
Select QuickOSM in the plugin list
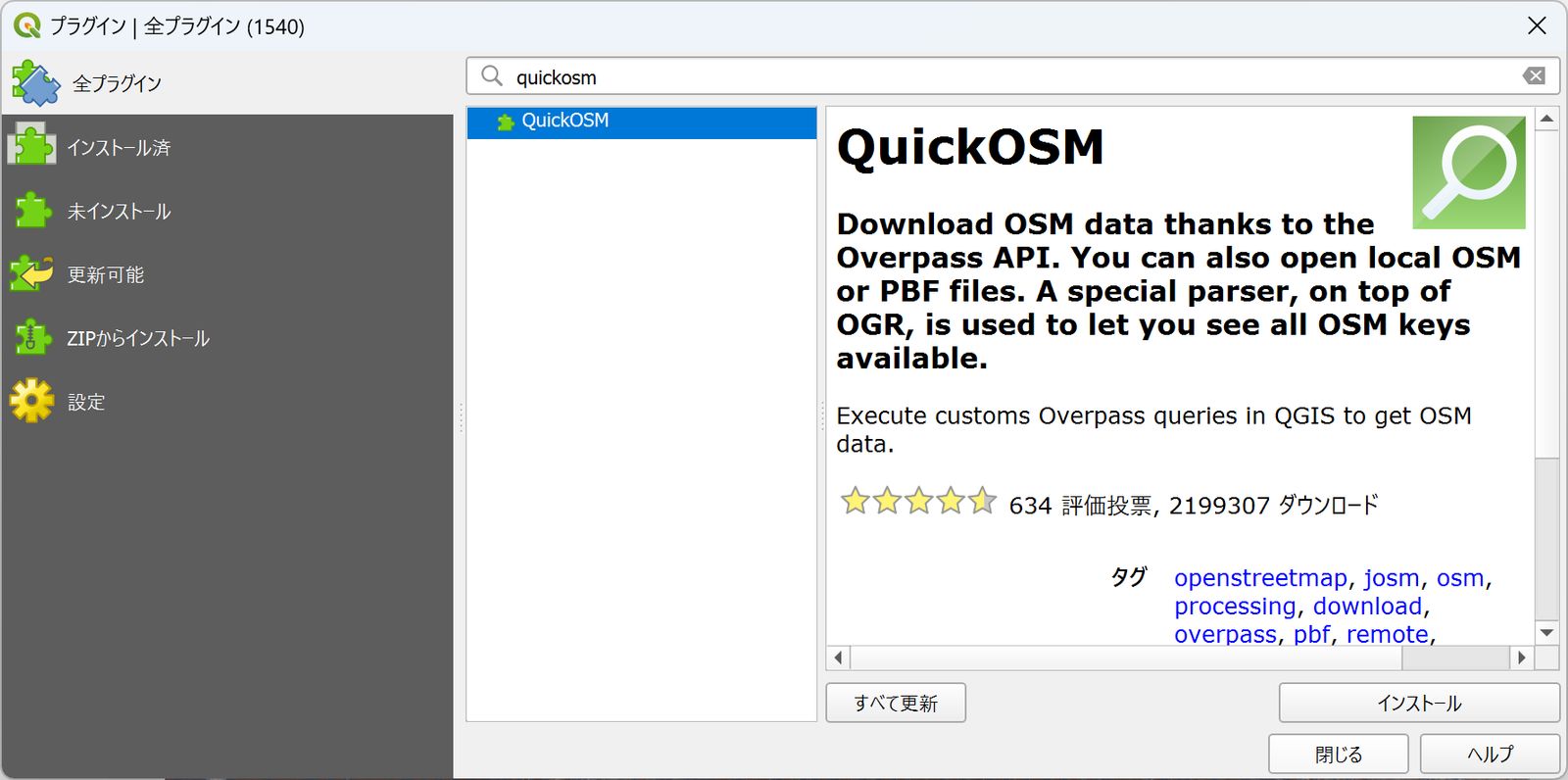tap(642, 122)
